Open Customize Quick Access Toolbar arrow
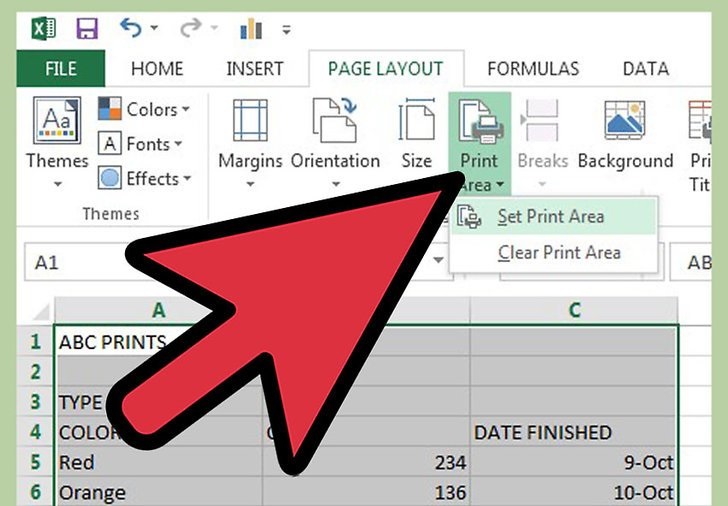This screenshot has width=728, height=506. pos(286,30)
